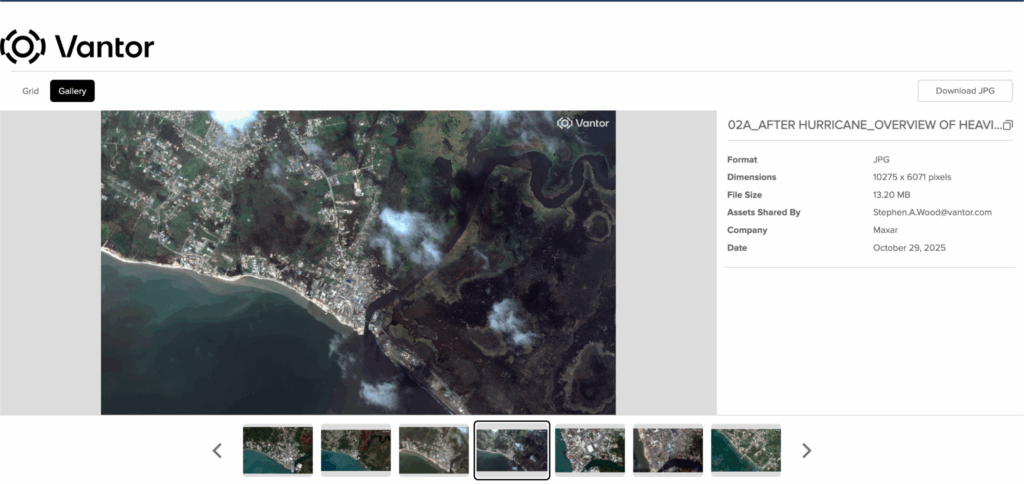Select the sixth thumbnail in the strip
Viewport: 1024px width, 484px height.
(668, 450)
